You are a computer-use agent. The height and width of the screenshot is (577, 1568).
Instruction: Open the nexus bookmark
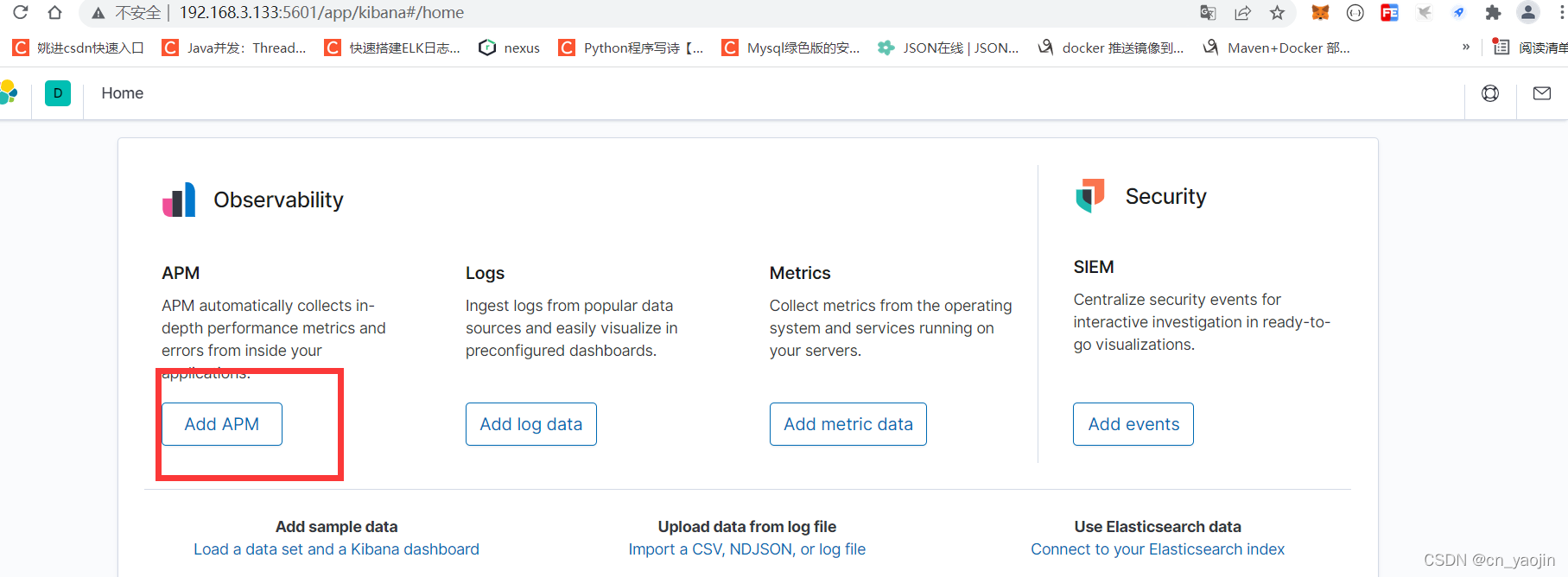click(x=510, y=48)
